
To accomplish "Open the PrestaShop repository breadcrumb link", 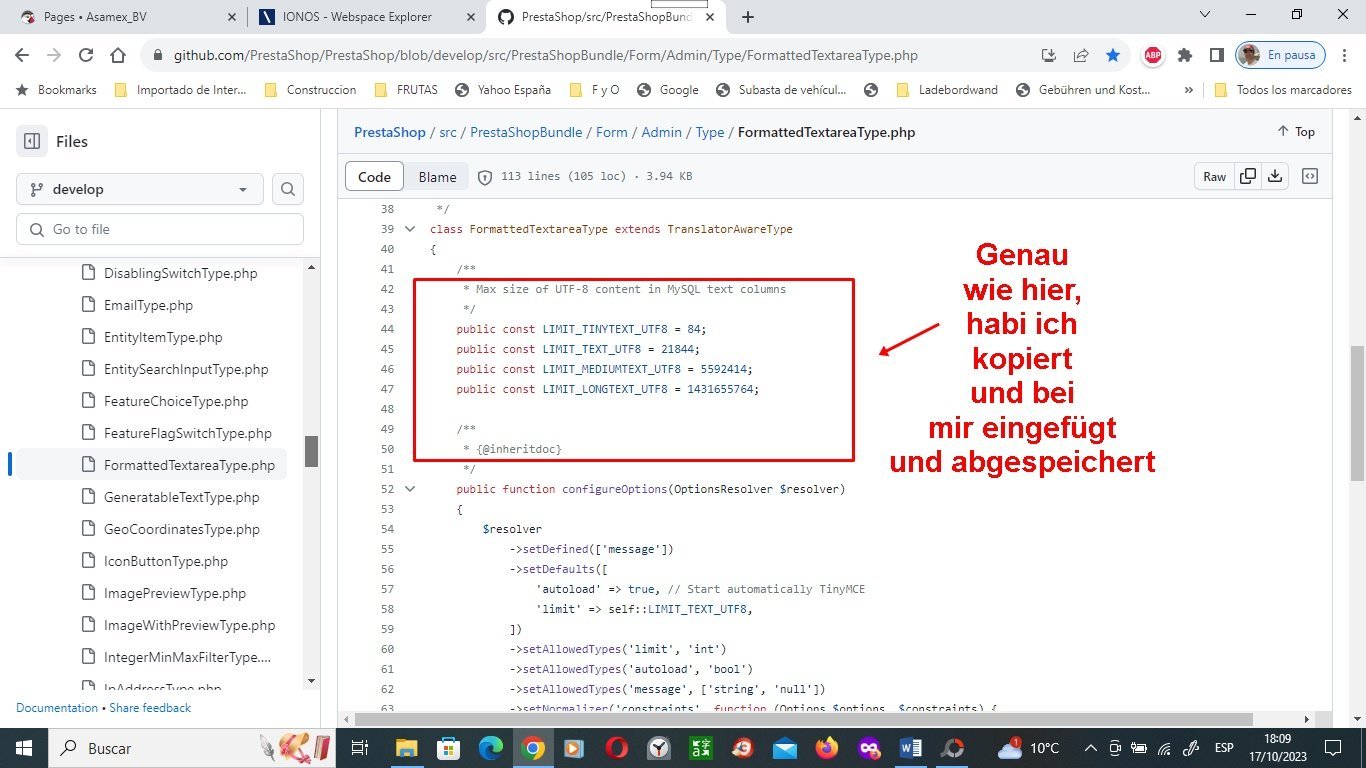I will (390, 132).
